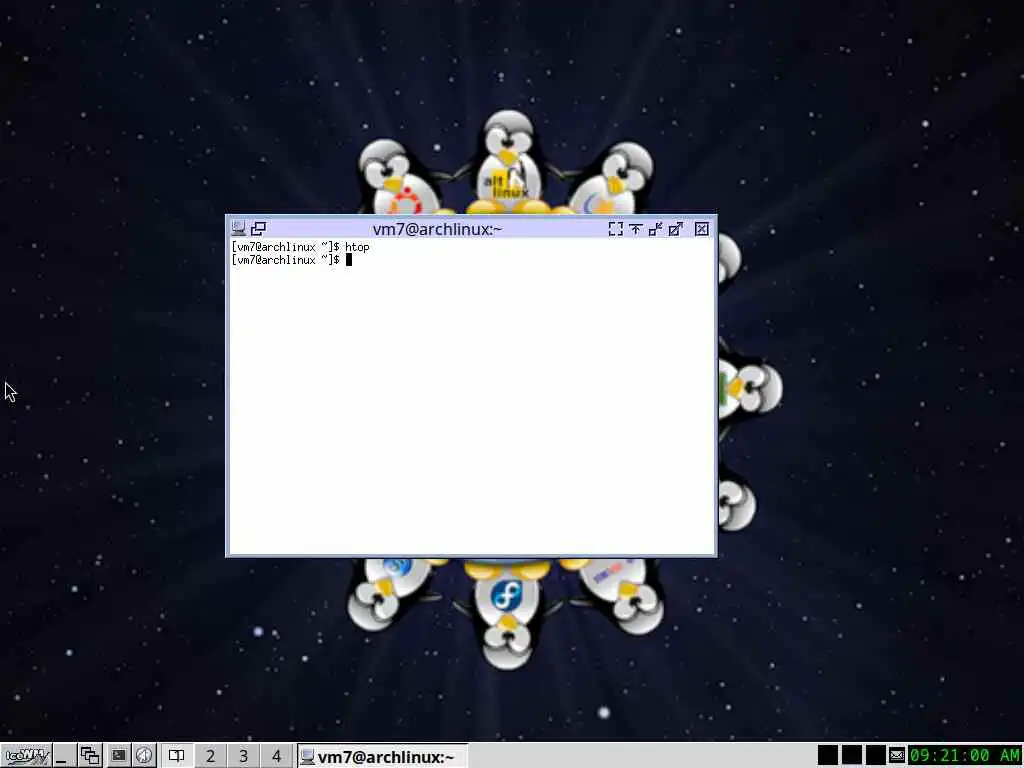Minimize the terminal window via titlebar icon

(656, 229)
